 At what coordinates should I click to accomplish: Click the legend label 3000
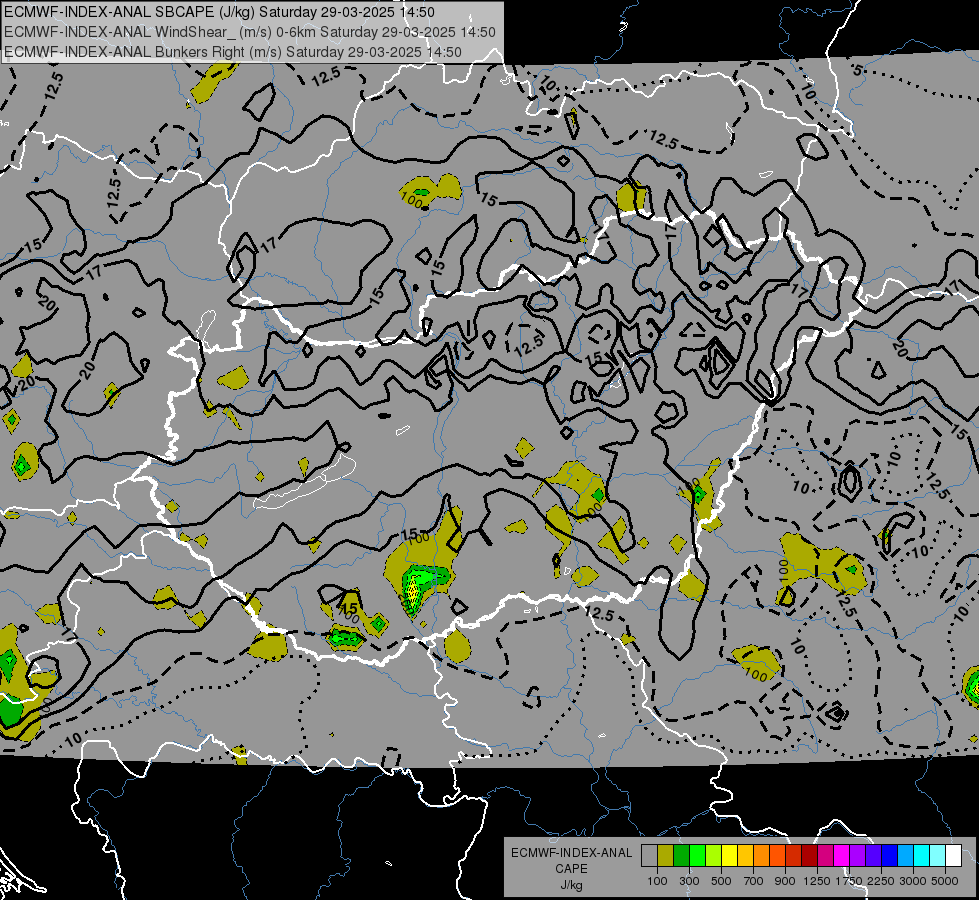[913, 881]
